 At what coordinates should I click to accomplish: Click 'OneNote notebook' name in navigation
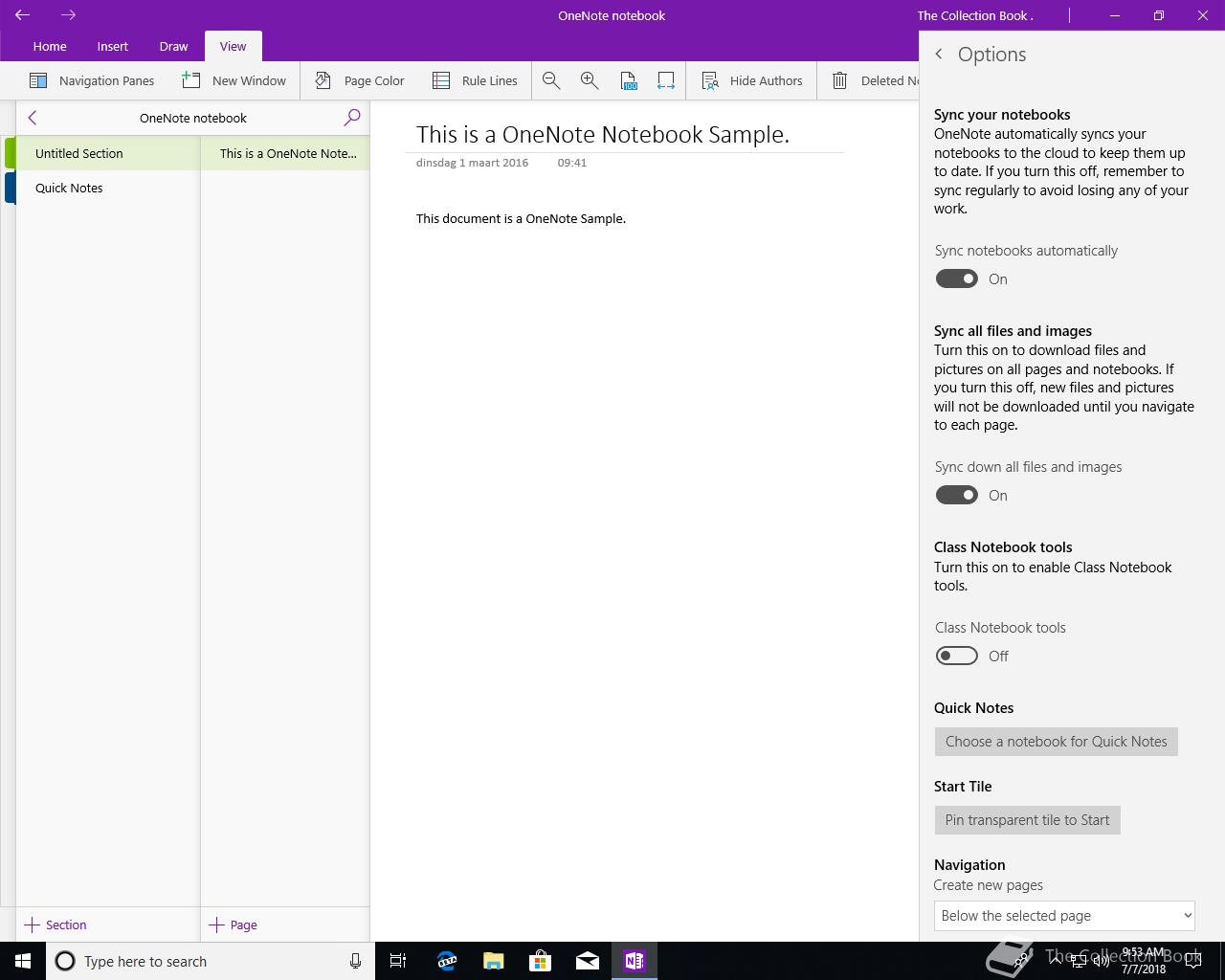coord(193,118)
